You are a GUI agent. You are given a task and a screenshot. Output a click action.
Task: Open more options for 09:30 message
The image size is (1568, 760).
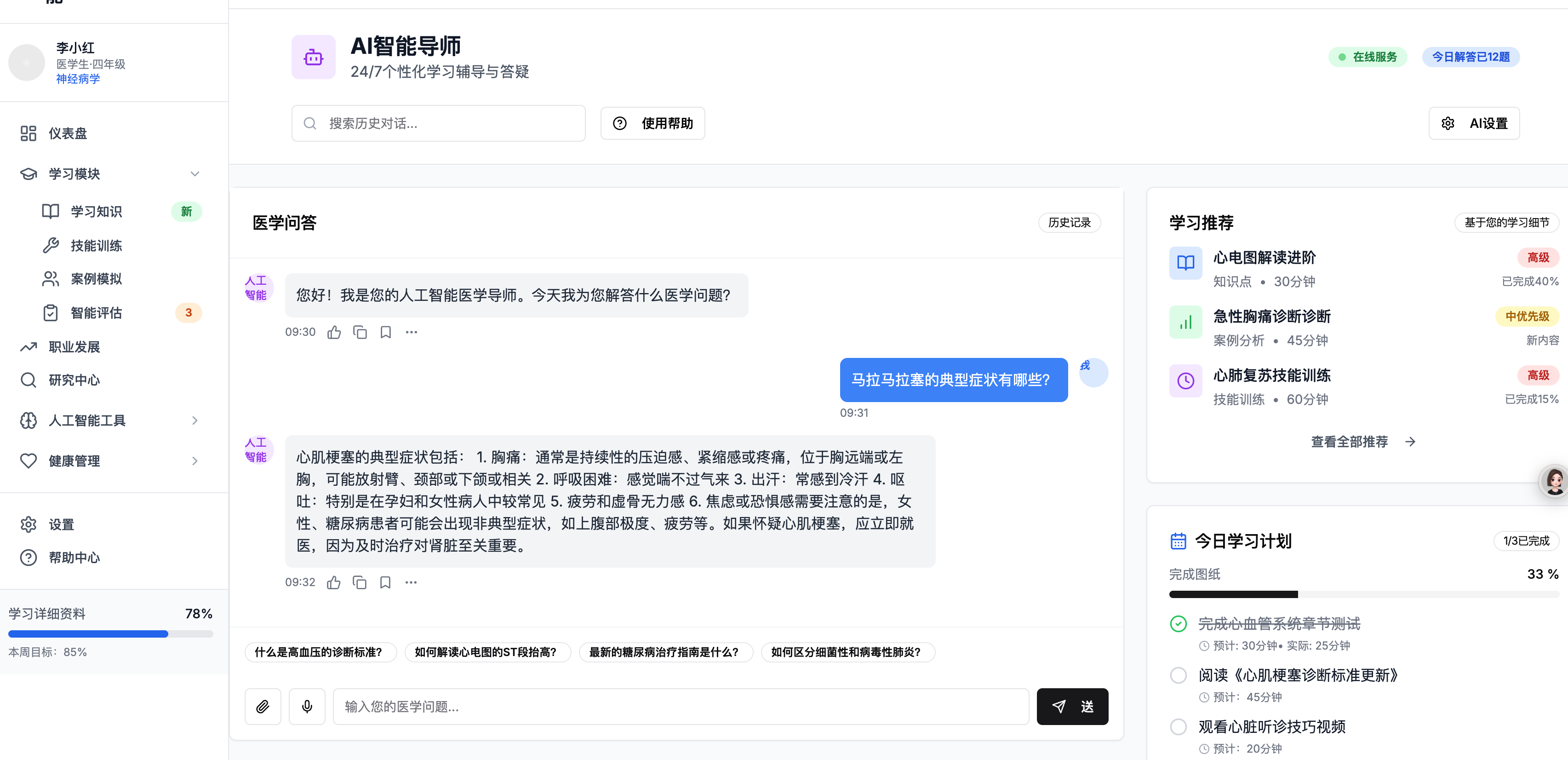tap(412, 333)
